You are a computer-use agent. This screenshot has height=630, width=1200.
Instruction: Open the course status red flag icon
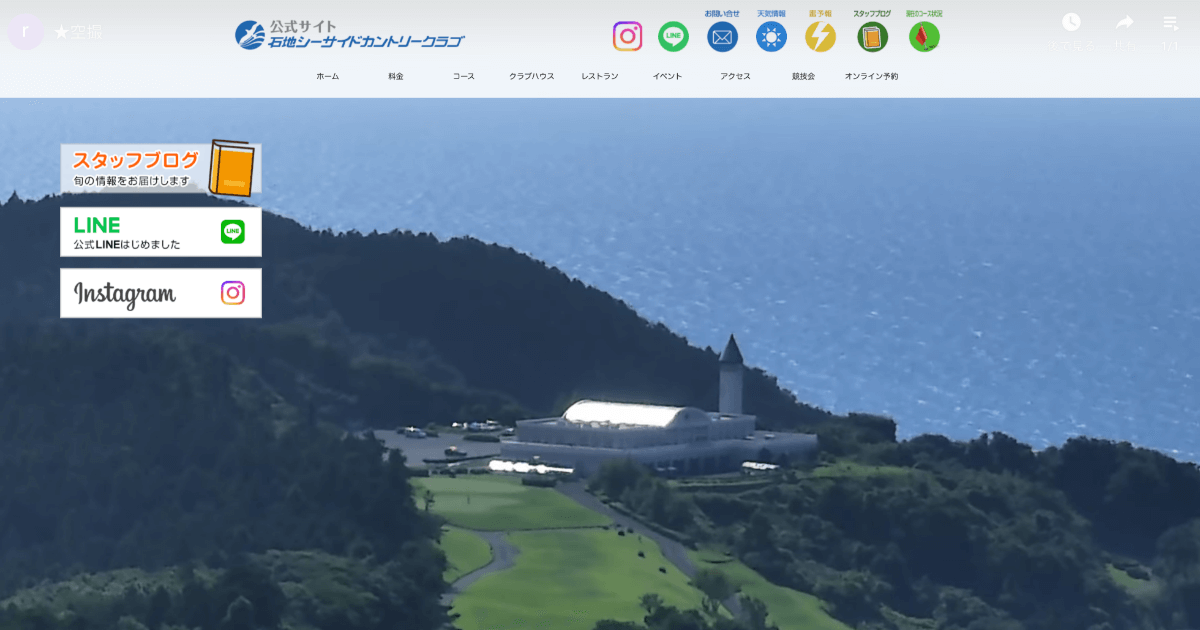coord(924,36)
